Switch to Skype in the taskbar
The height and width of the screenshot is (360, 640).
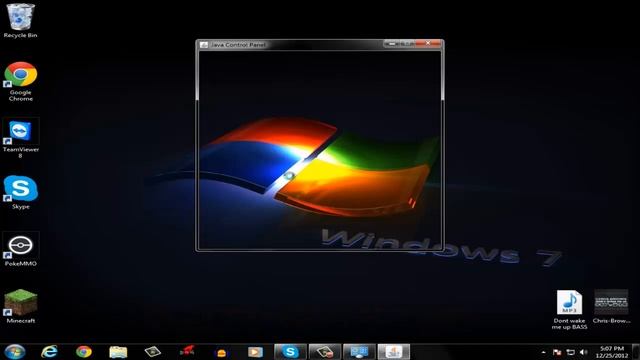click(x=290, y=351)
